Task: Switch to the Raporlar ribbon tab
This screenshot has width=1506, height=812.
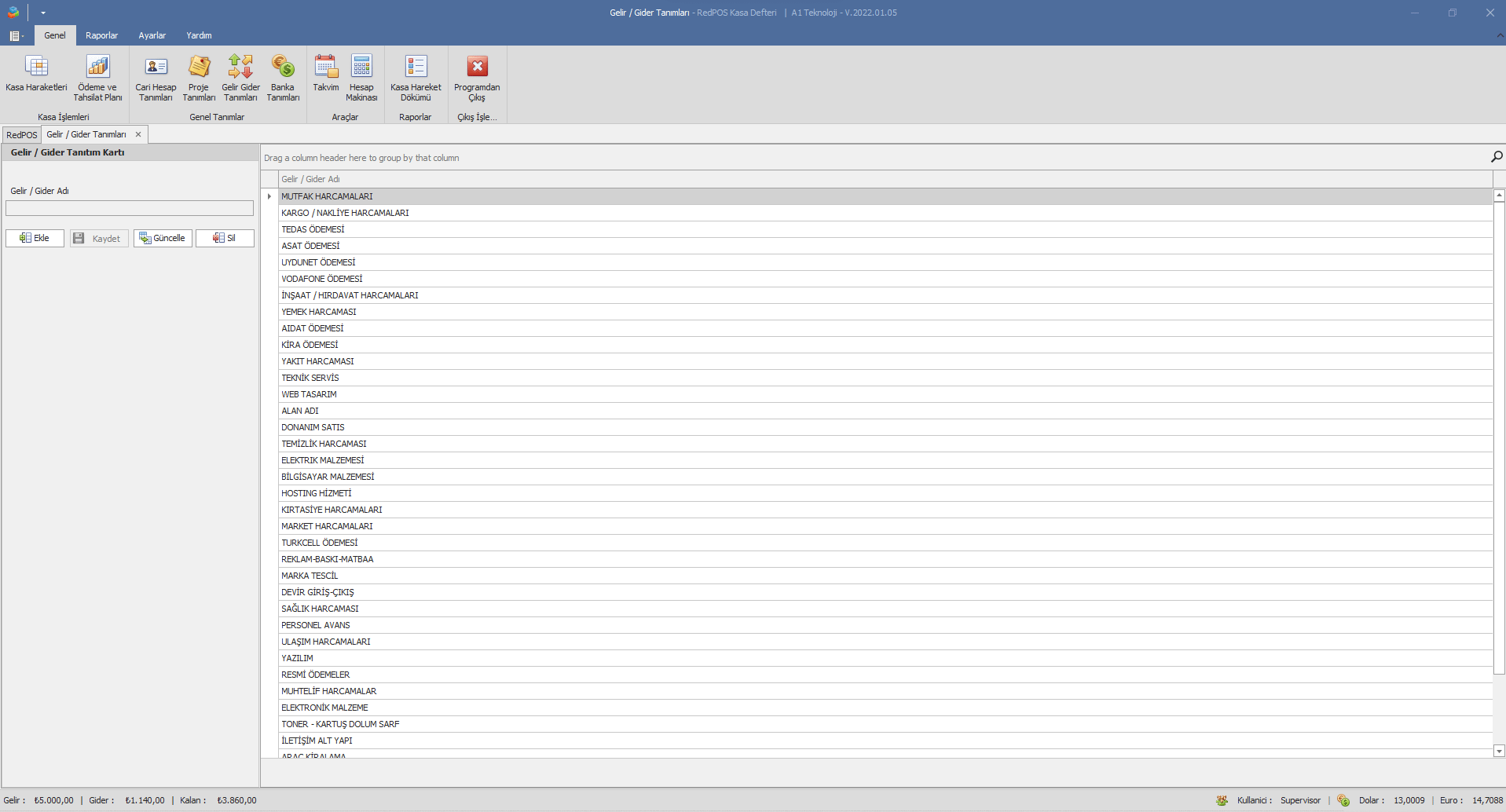Action: (101, 35)
